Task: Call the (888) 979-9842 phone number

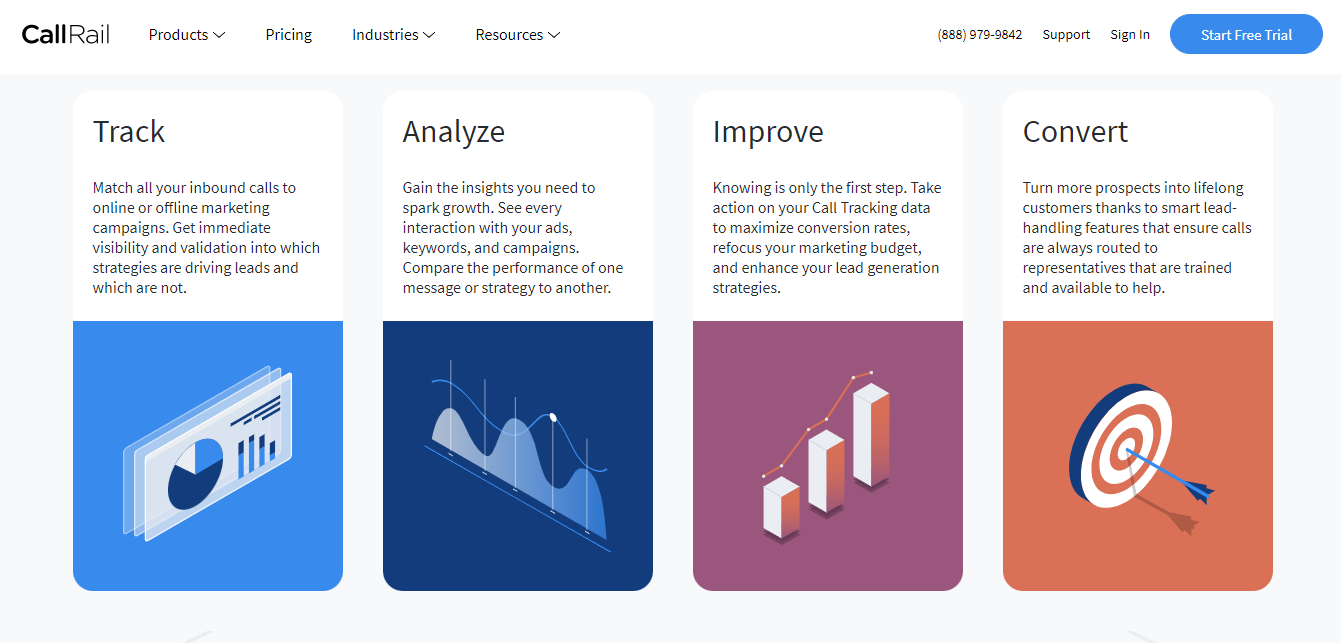Action: 980,35
